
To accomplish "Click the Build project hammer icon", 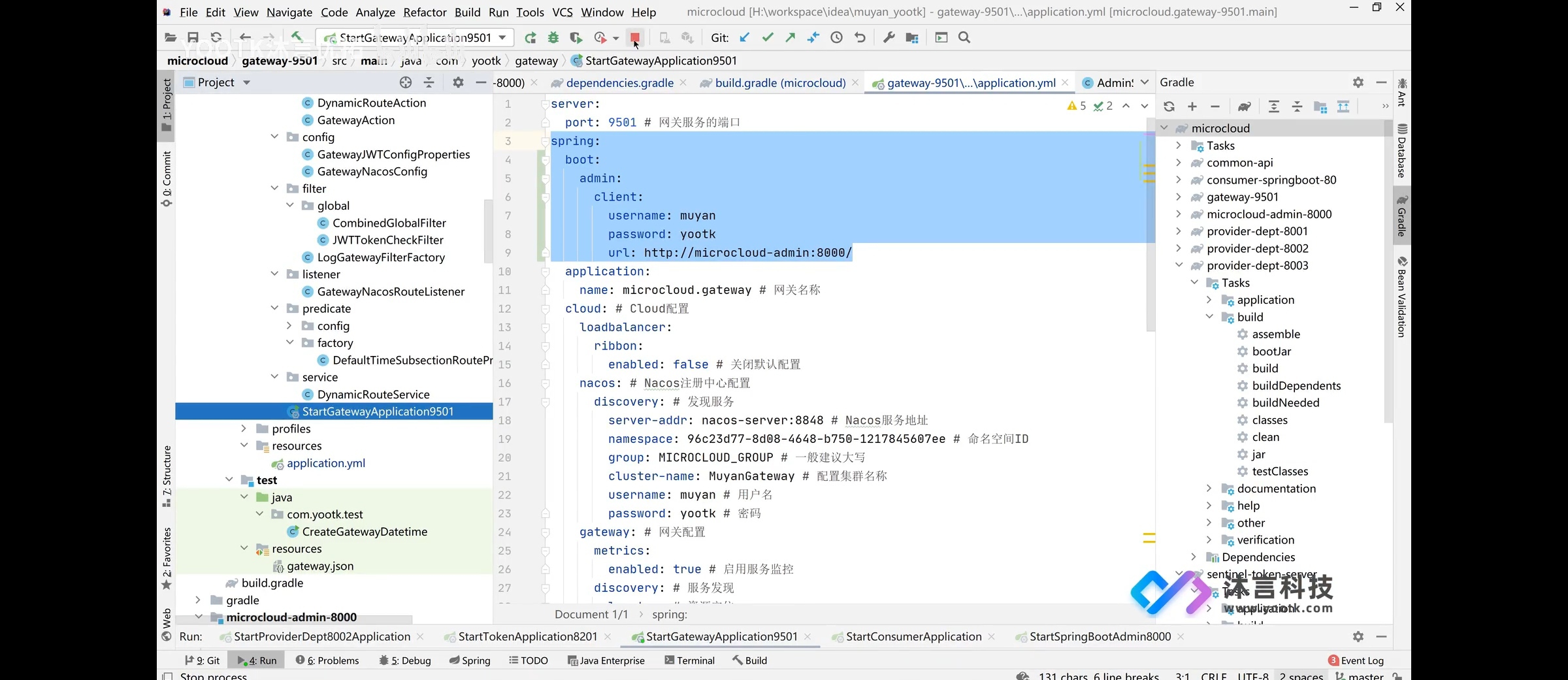I will pyautogui.click(x=297, y=38).
